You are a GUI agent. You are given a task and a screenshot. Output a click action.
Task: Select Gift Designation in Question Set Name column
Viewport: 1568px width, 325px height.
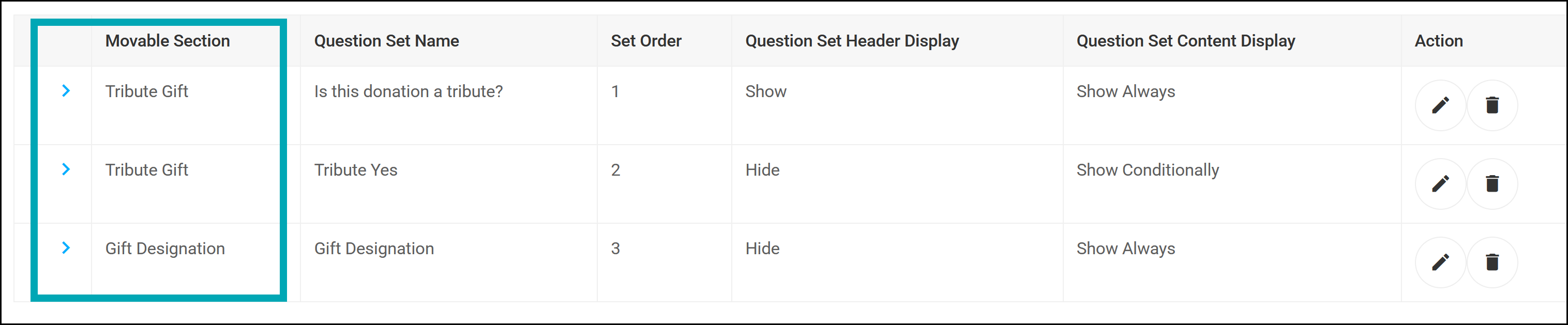(374, 249)
